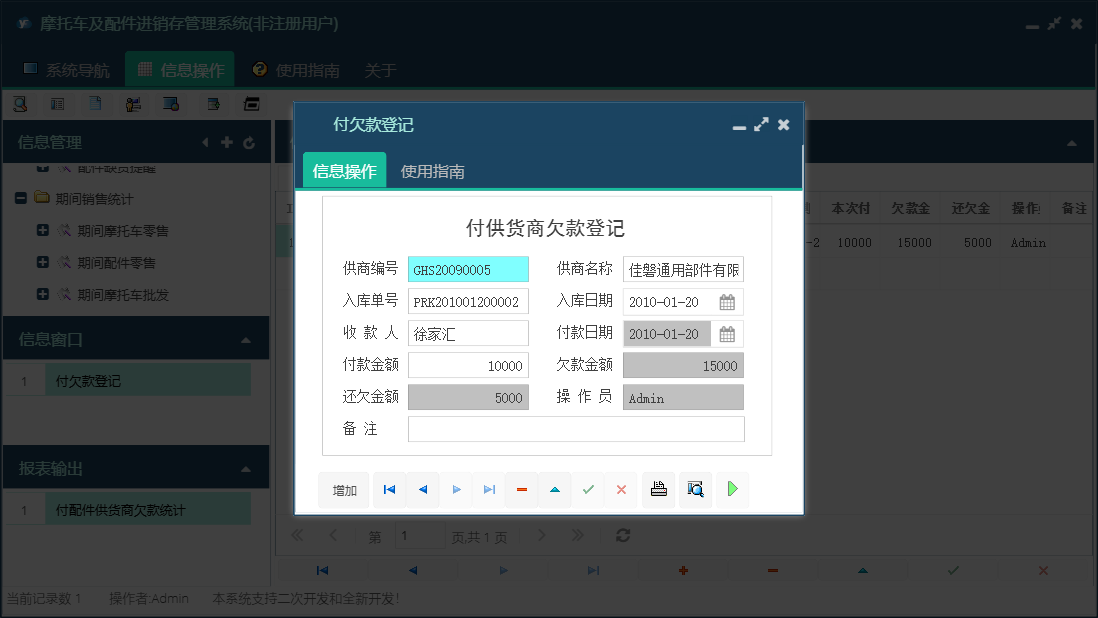Click the refresh icon on the pagination bar
Screen dimensions: 1098x618
pyautogui.click(x=622, y=535)
